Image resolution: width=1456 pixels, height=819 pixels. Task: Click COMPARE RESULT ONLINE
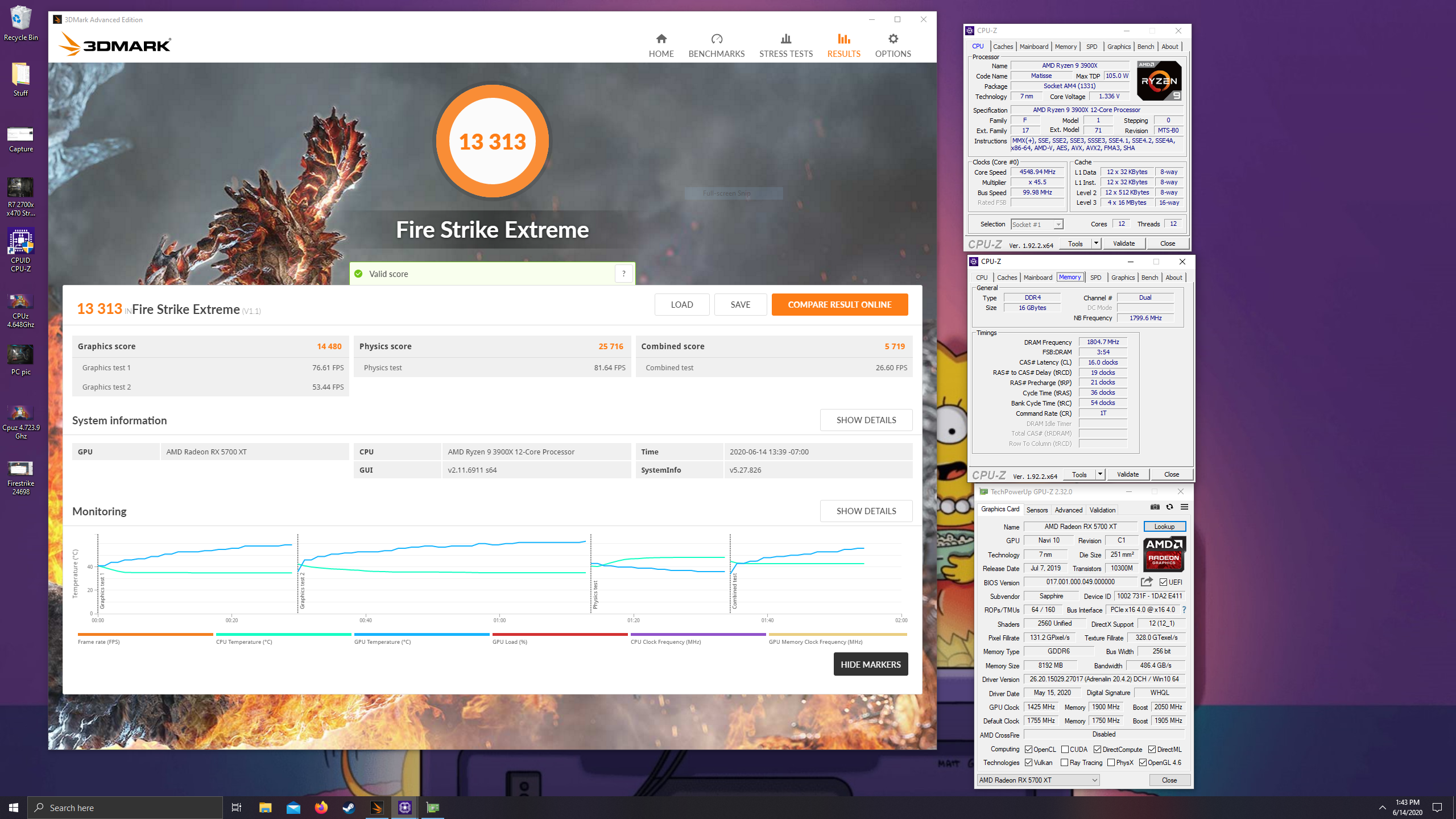pos(839,304)
